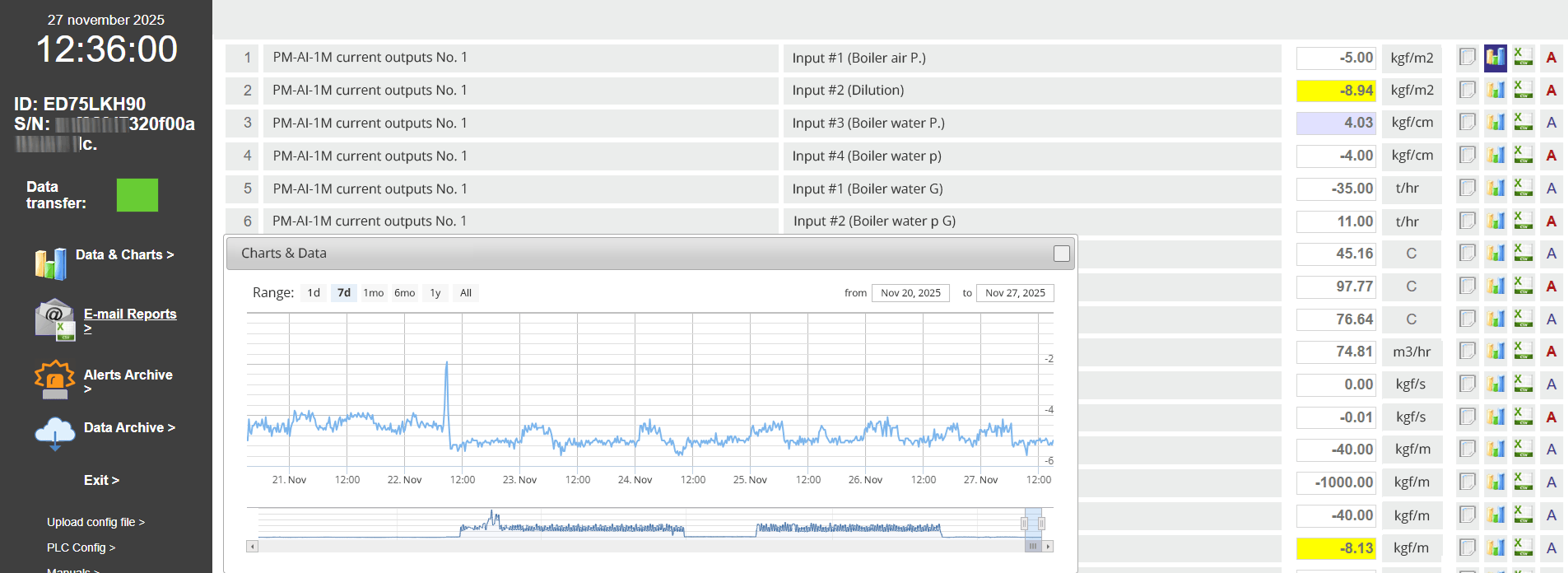Open chart for Input #1 (Boiler air P.)
This screenshot has width=1568, height=573.
1495,58
